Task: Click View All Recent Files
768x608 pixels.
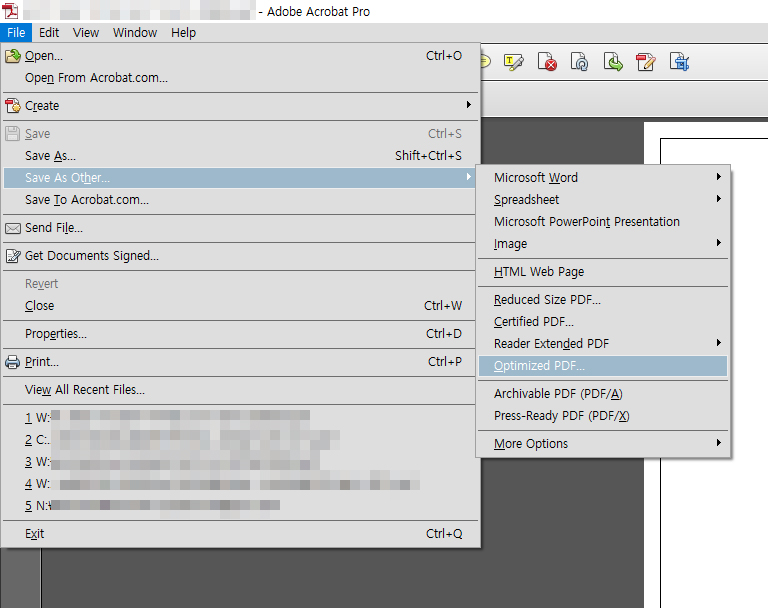Action: tap(85, 390)
